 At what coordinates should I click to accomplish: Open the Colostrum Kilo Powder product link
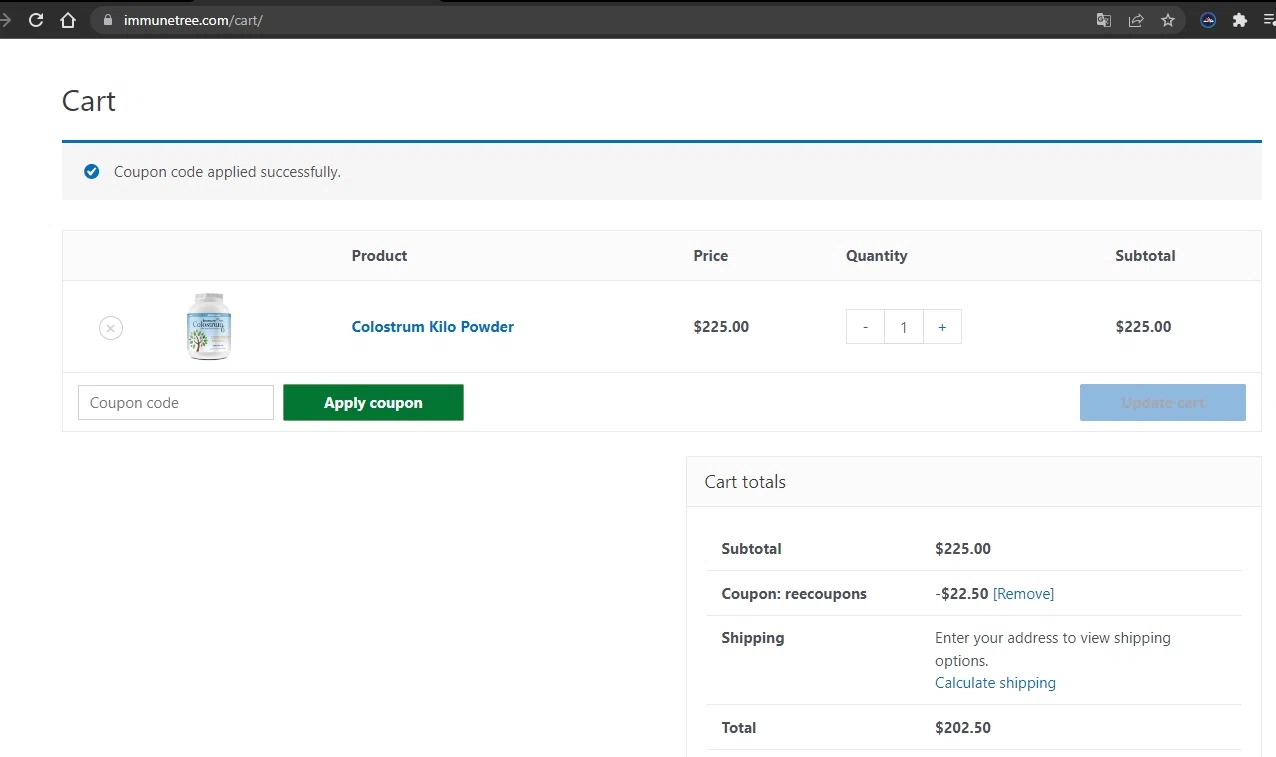click(x=433, y=327)
